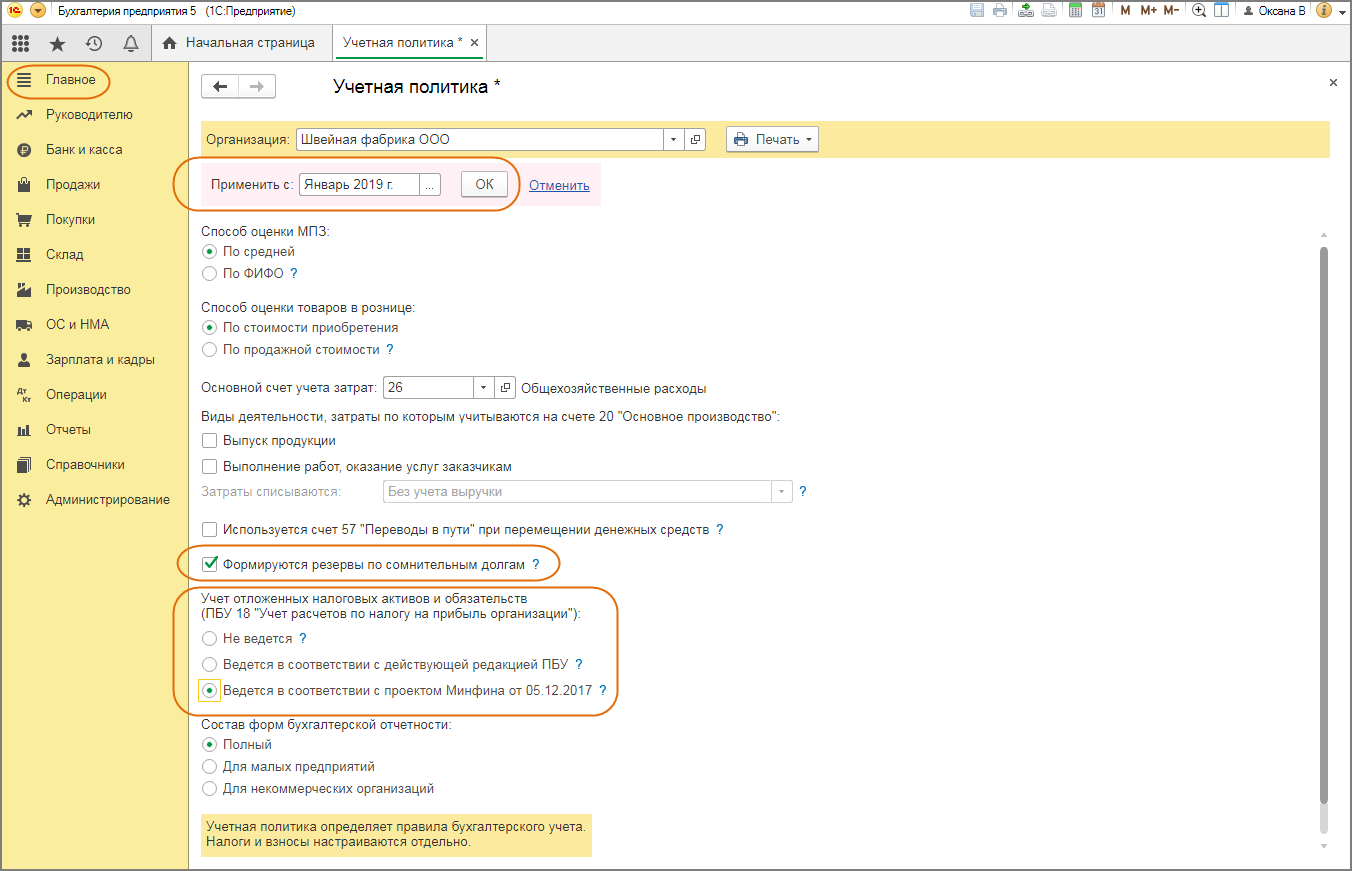Image resolution: width=1352 pixels, height=871 pixels.
Task: Click the Основной счет учета затрат field
Action: click(427, 388)
